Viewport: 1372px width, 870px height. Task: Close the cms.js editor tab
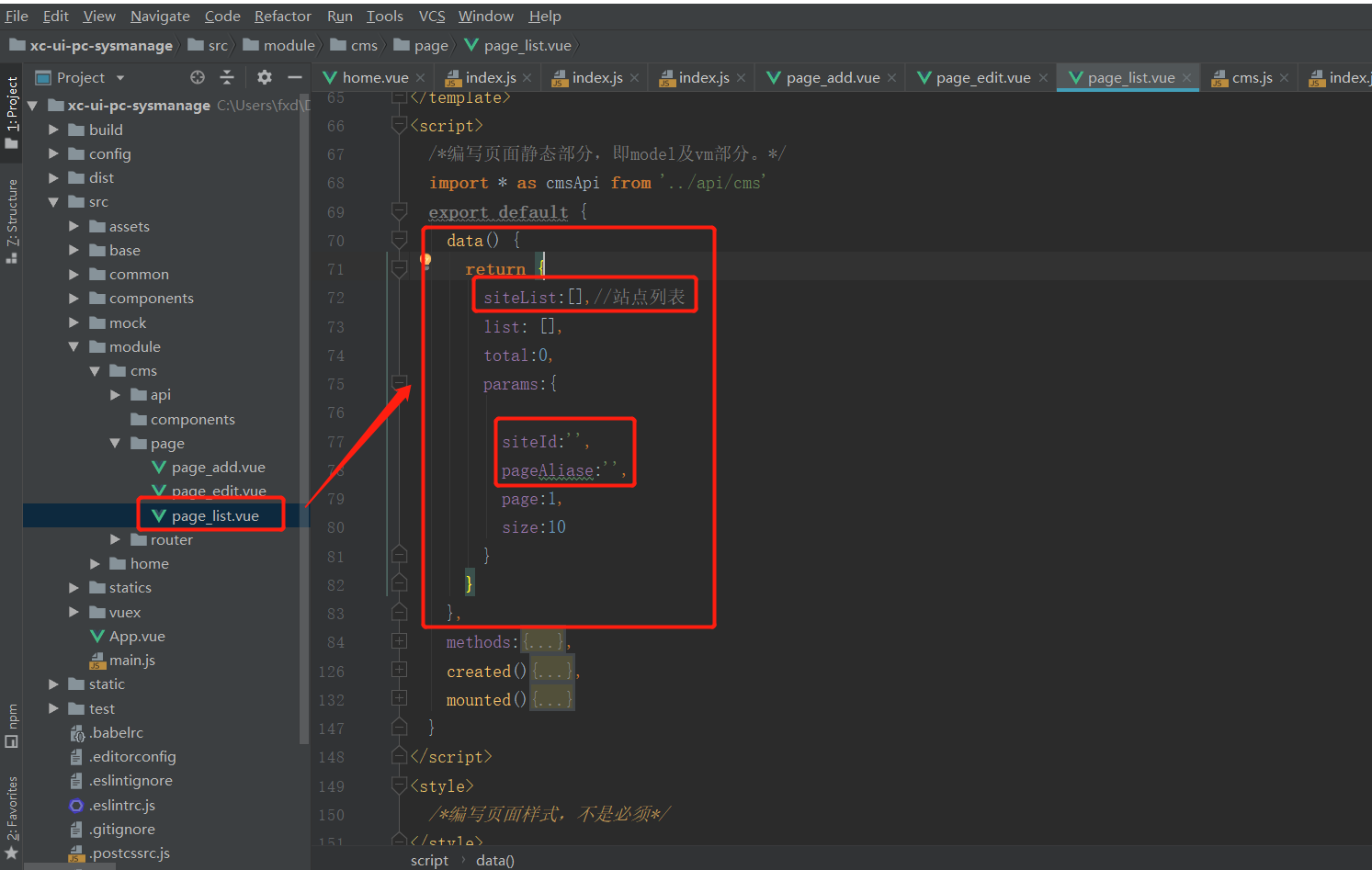coord(1284,78)
